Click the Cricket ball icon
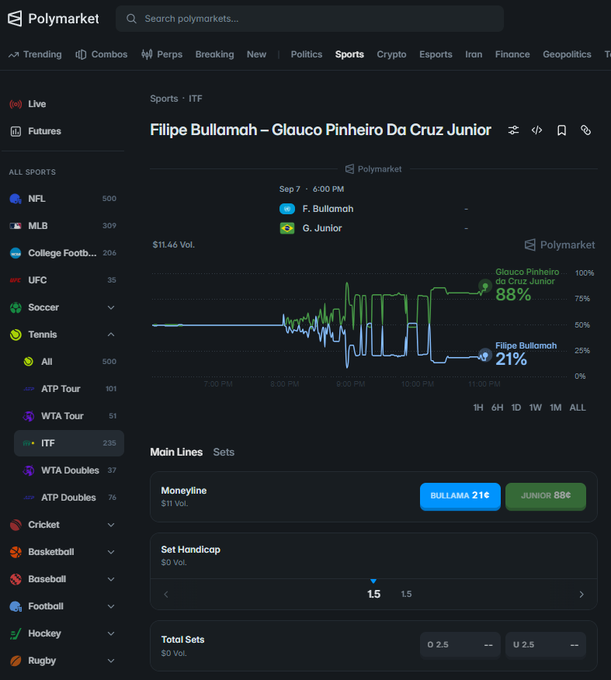The width and height of the screenshot is (611, 680). 16,525
